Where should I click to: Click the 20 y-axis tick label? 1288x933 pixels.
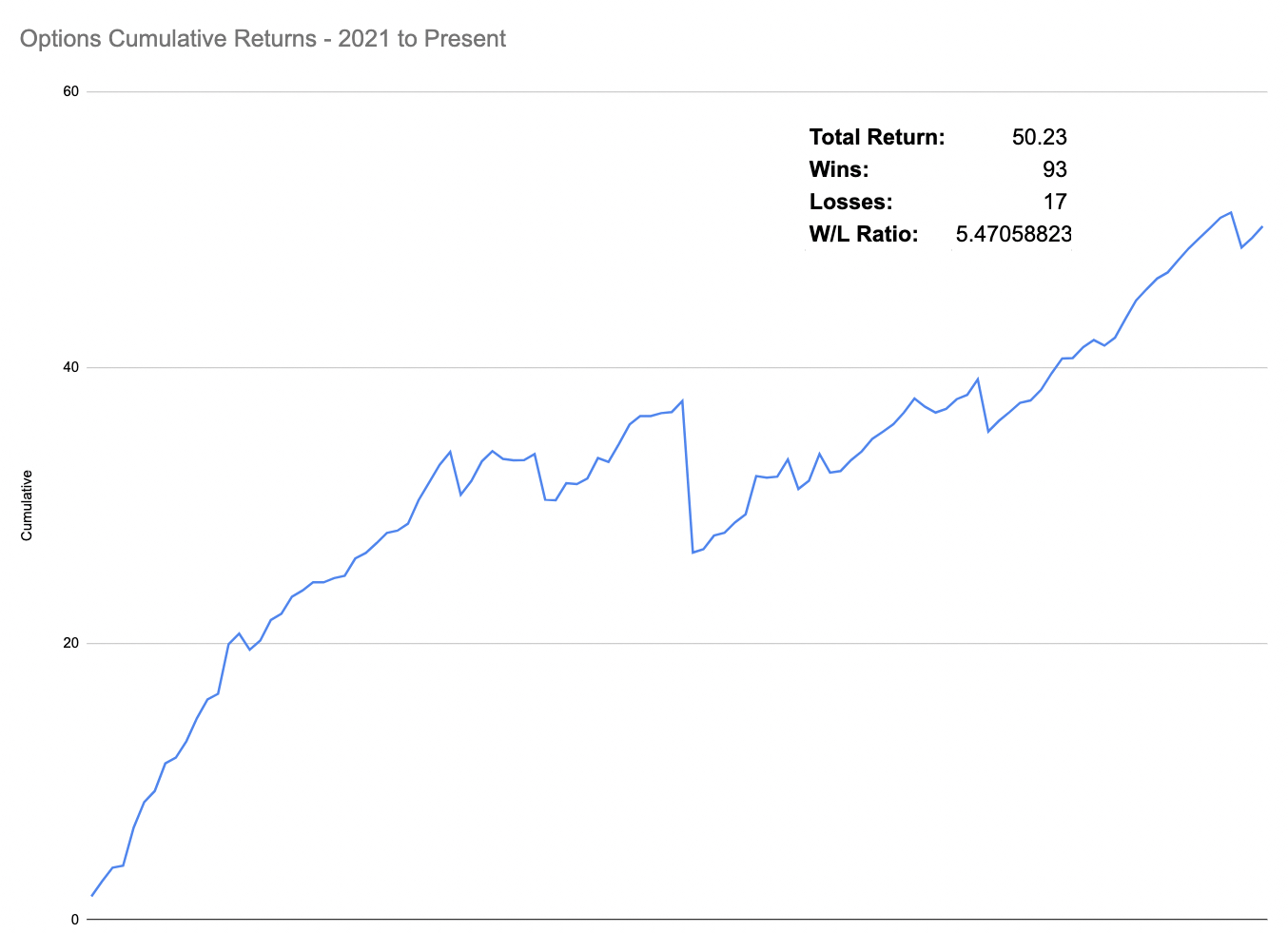coord(70,643)
